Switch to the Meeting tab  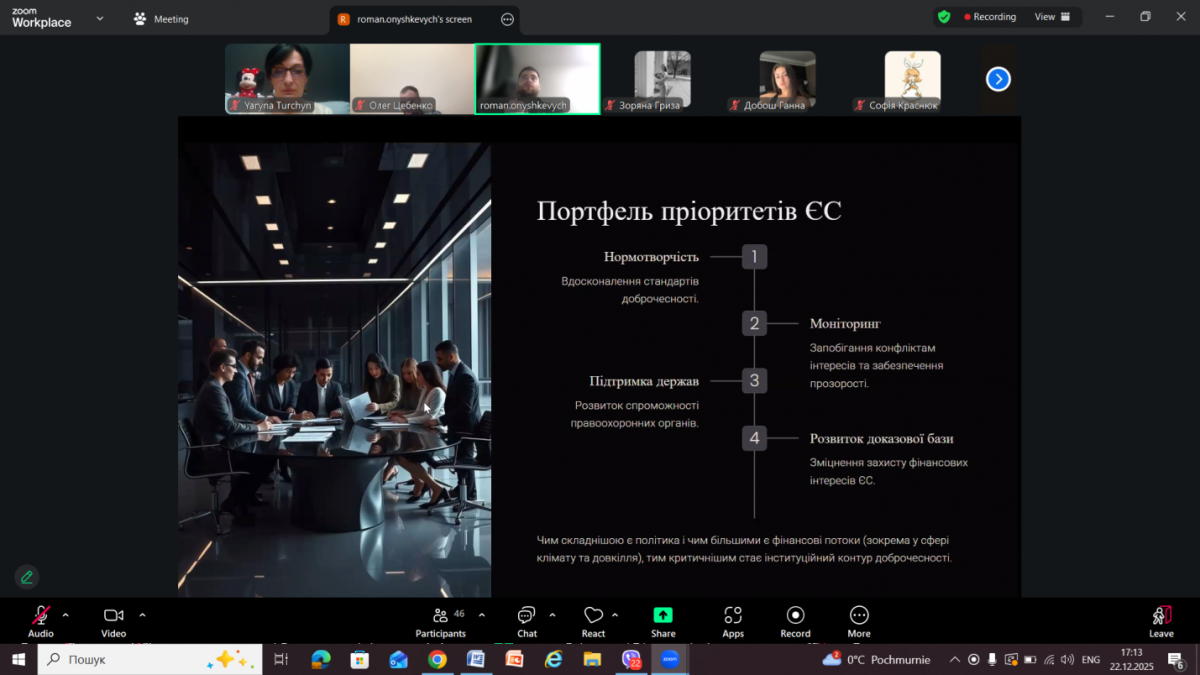[x=161, y=19]
